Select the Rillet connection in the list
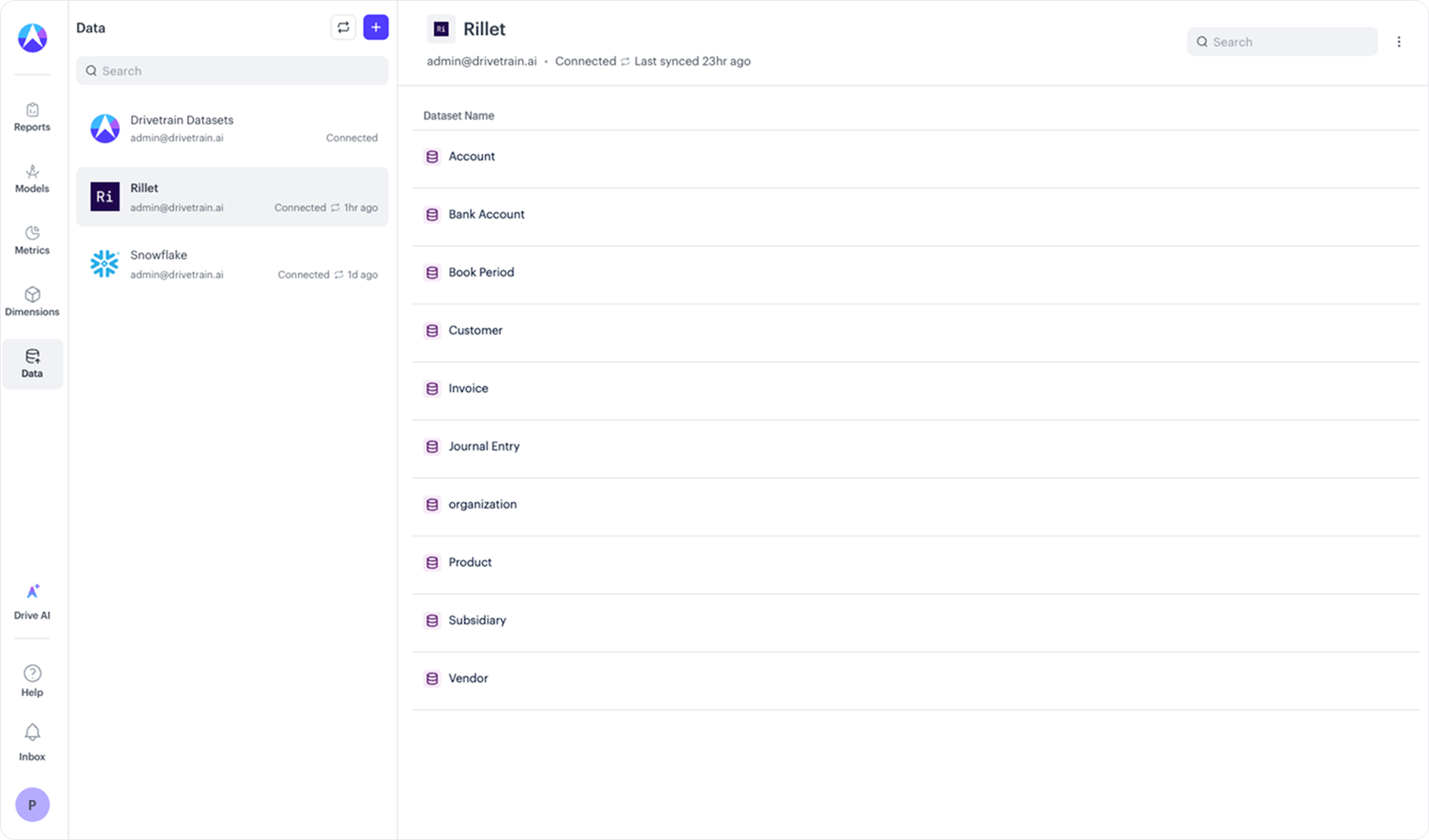Viewport: 1429px width, 840px height. pyautogui.click(x=232, y=197)
